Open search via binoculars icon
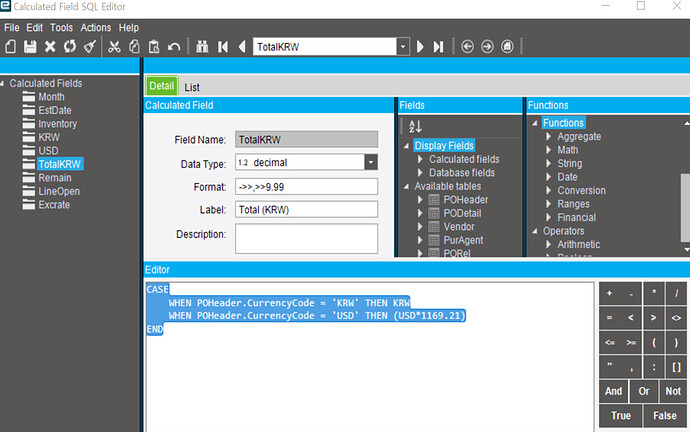690x432 pixels. point(202,47)
